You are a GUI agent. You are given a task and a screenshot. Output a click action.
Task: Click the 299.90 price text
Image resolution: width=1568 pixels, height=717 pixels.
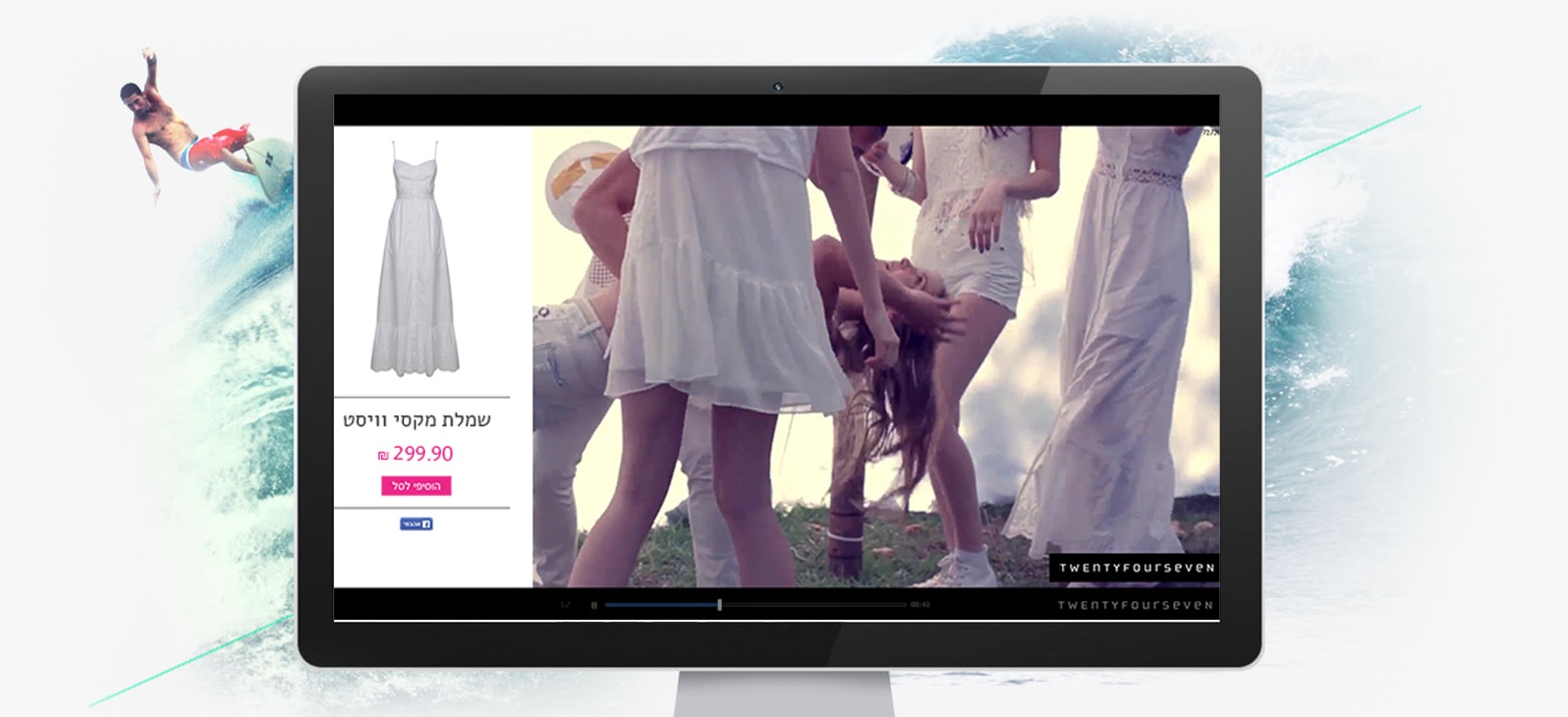416,454
